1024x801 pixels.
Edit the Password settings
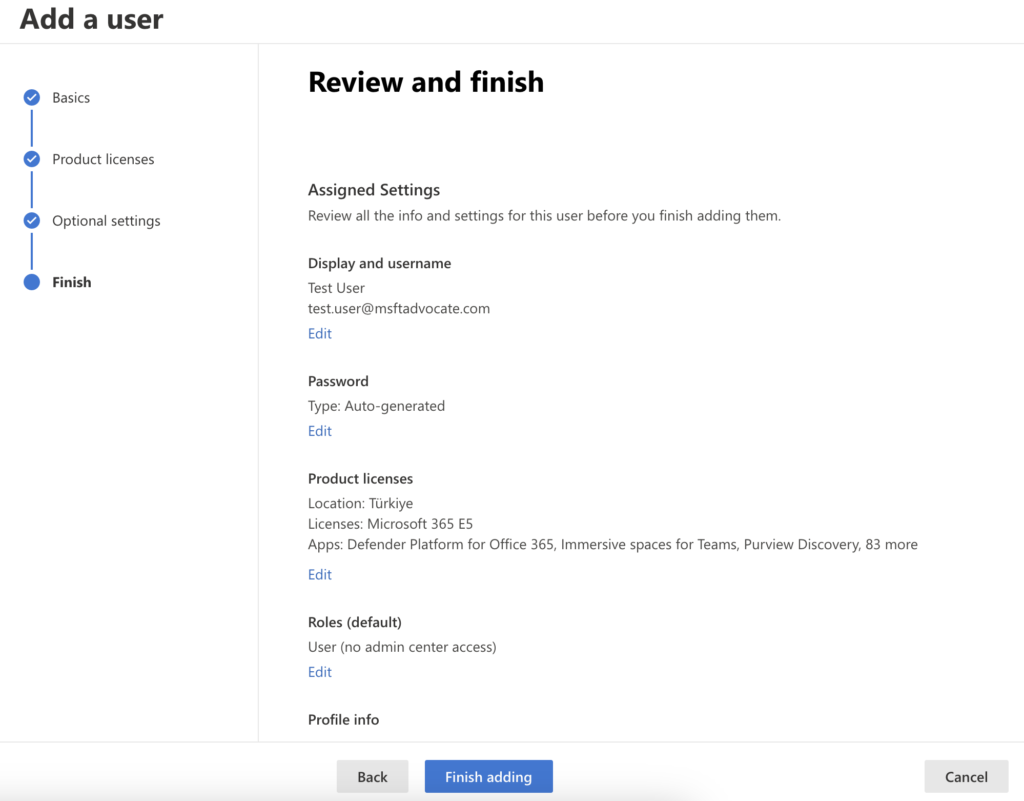319,431
